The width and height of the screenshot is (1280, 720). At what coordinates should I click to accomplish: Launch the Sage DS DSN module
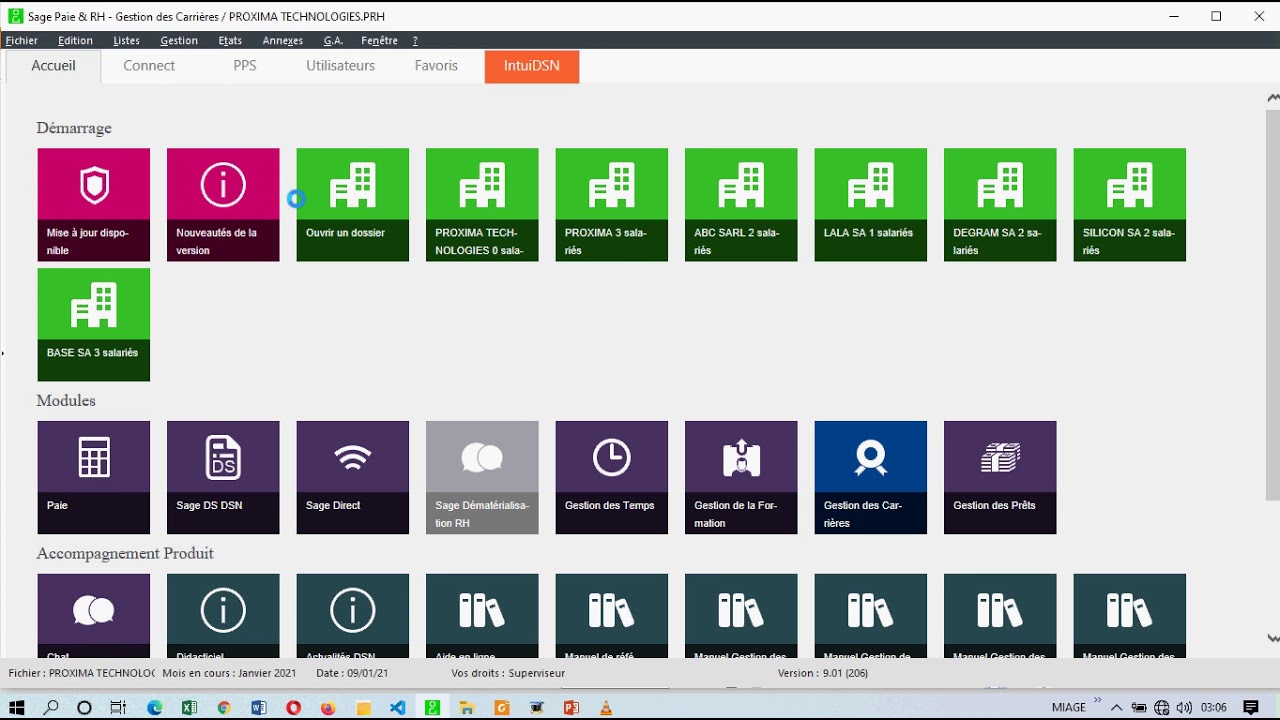(x=223, y=478)
